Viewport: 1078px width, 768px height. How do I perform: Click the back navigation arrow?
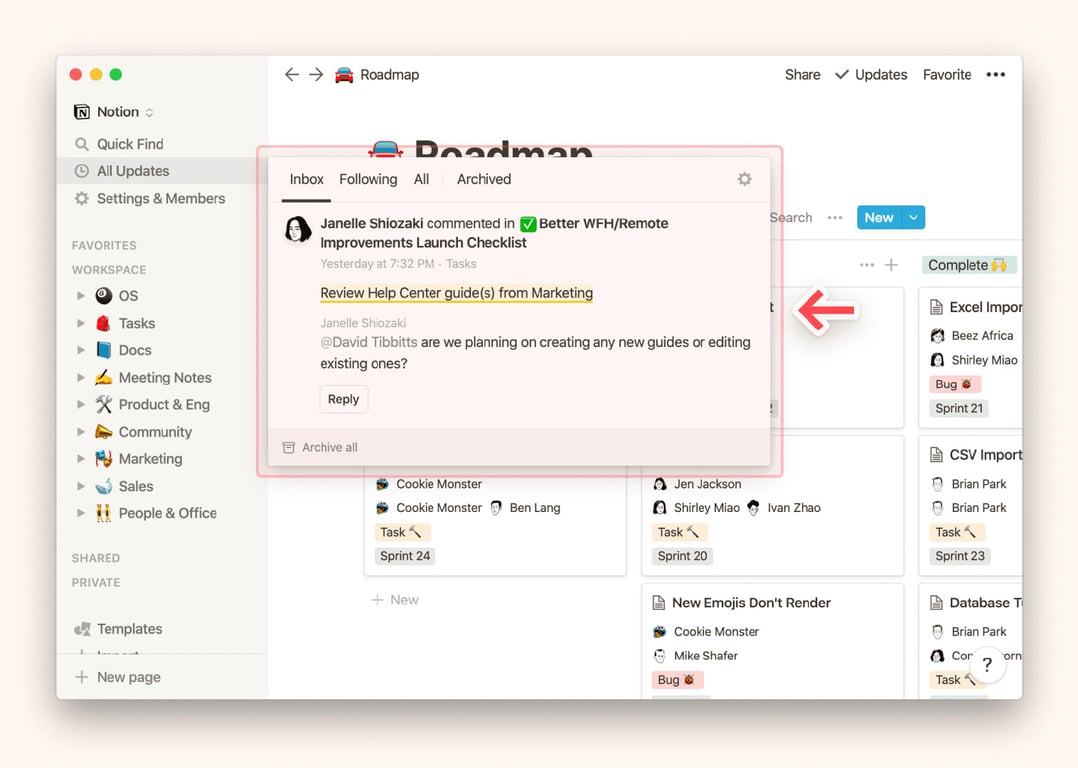click(291, 75)
